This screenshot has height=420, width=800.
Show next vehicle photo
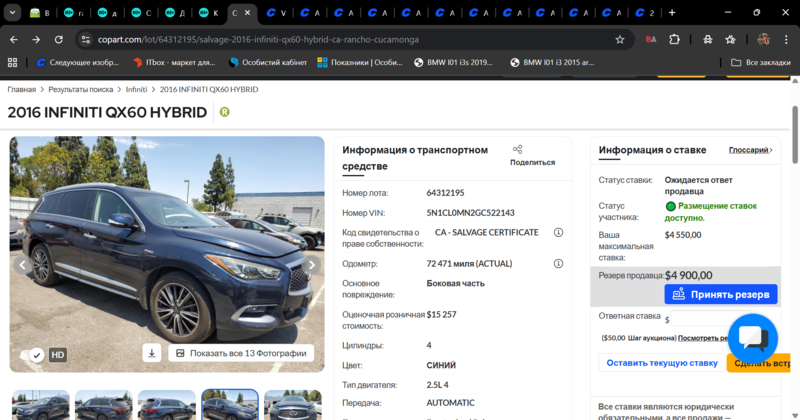tap(312, 265)
